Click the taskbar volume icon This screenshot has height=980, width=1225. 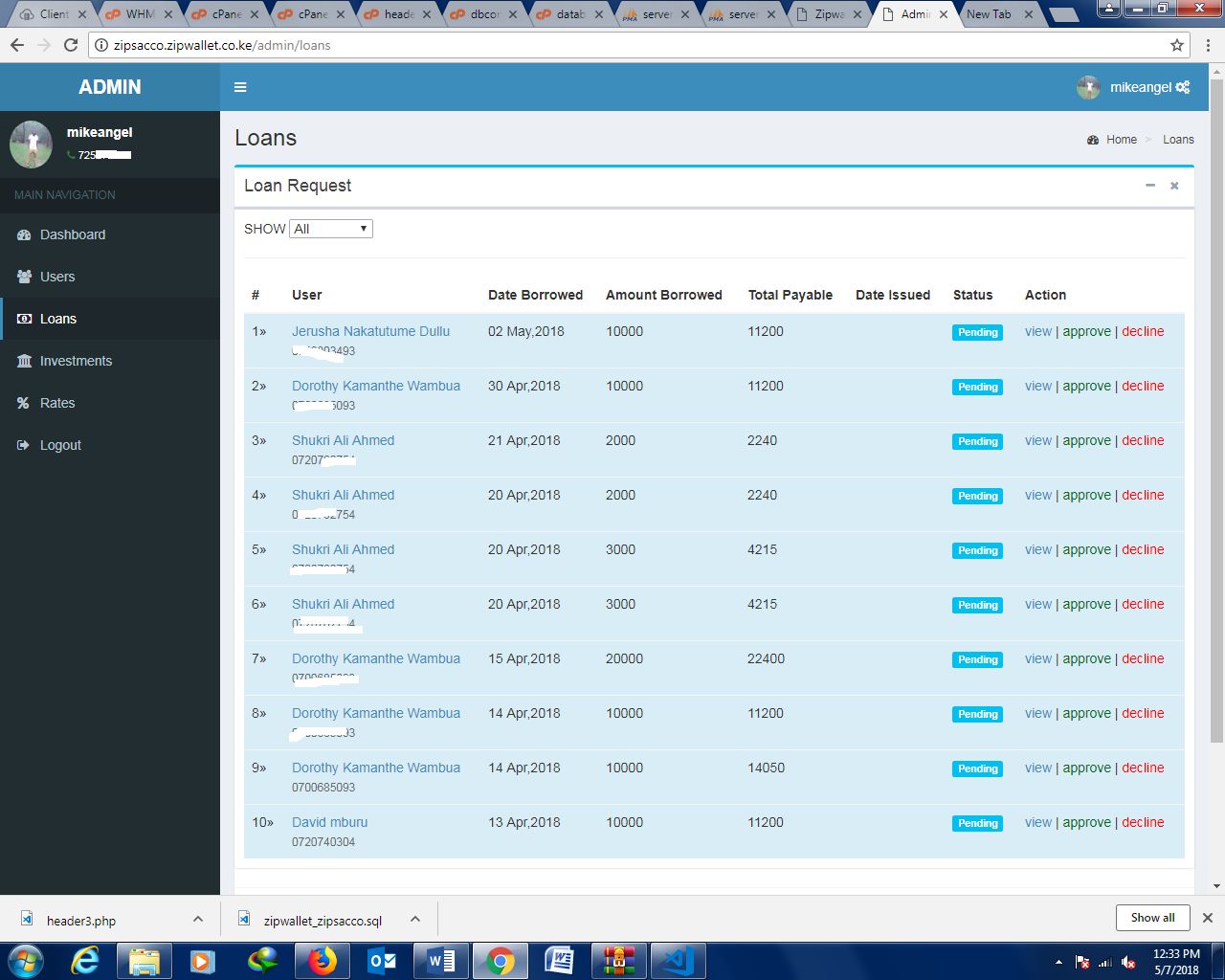[1128, 962]
